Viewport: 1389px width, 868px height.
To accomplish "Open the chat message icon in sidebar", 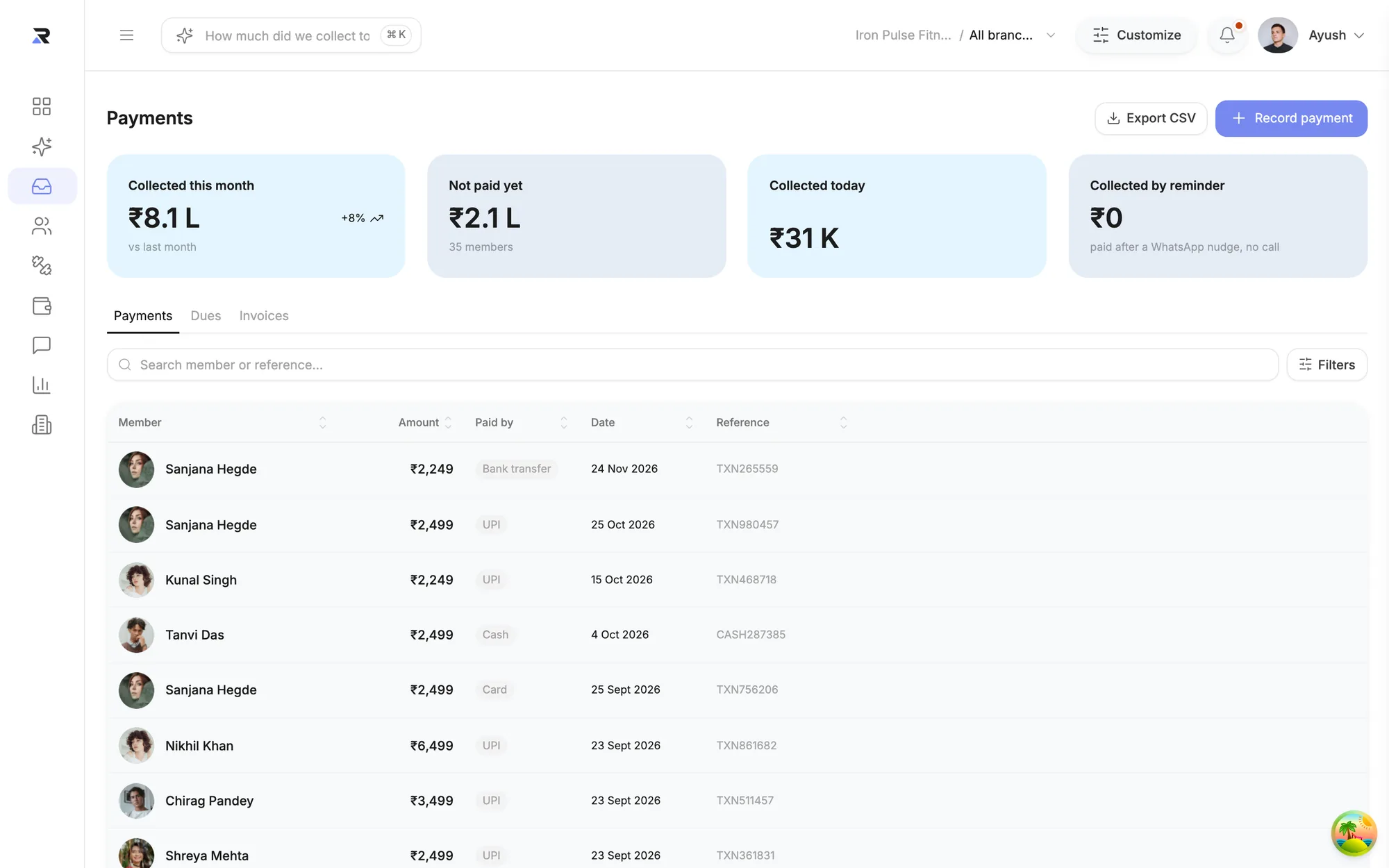I will tap(42, 345).
